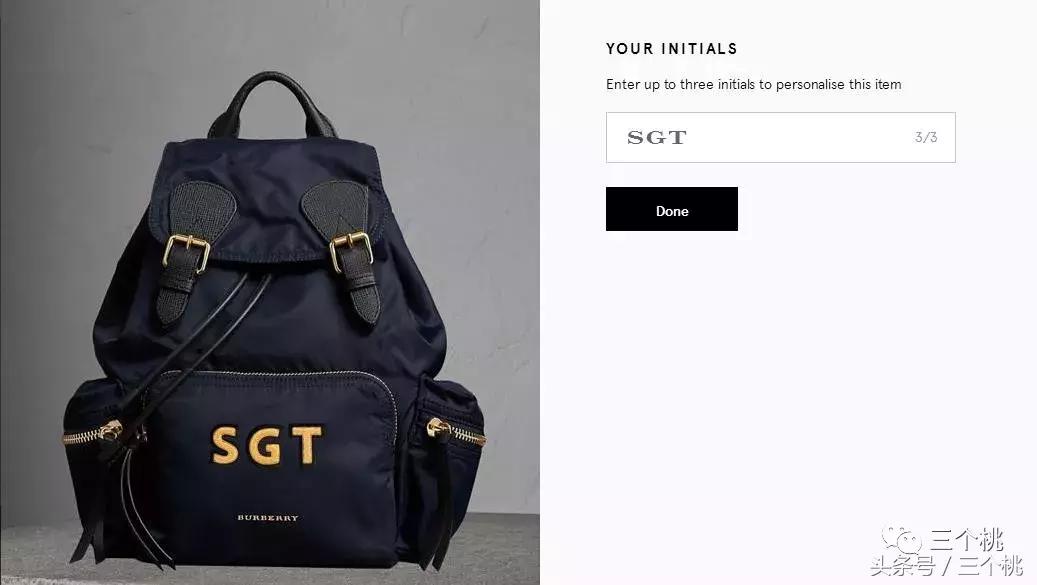
Task: Click the 'Enter up to three initials' instruction text
Action: (753, 85)
